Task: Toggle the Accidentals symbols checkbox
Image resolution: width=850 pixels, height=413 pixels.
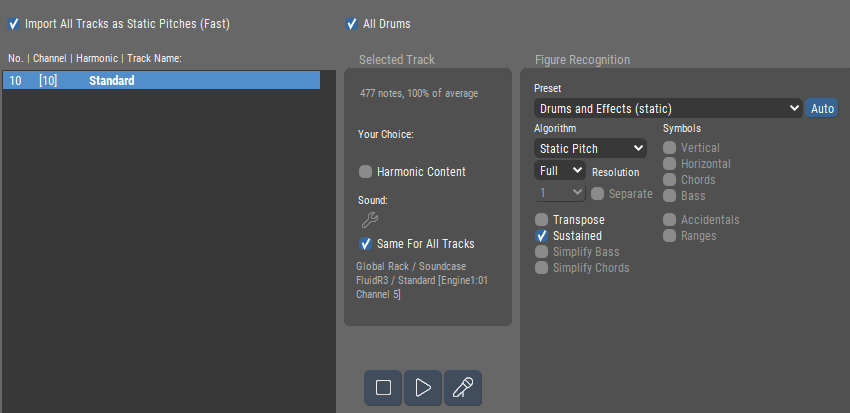Action: click(x=670, y=220)
